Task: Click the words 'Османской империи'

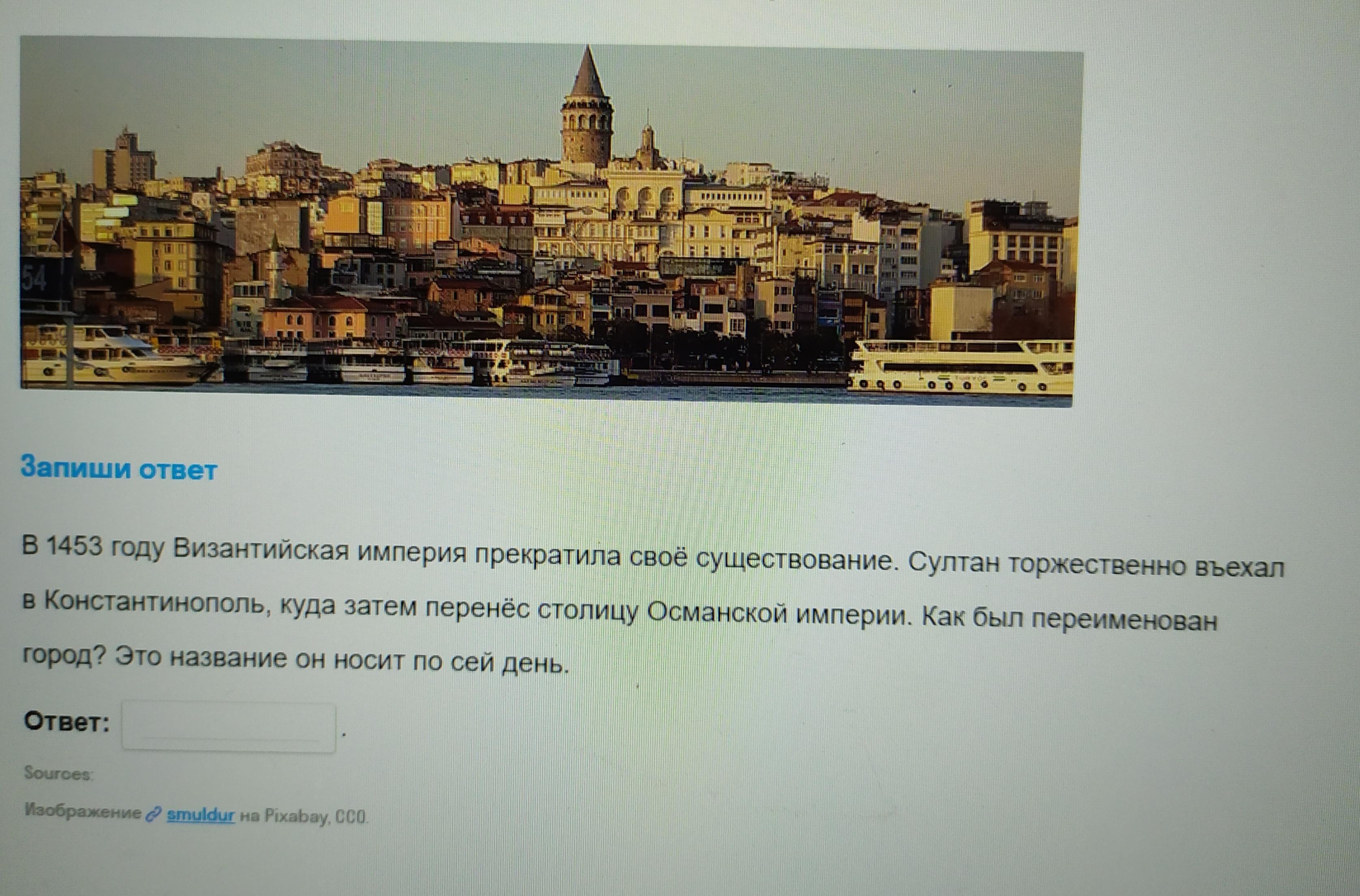Action: point(776,614)
